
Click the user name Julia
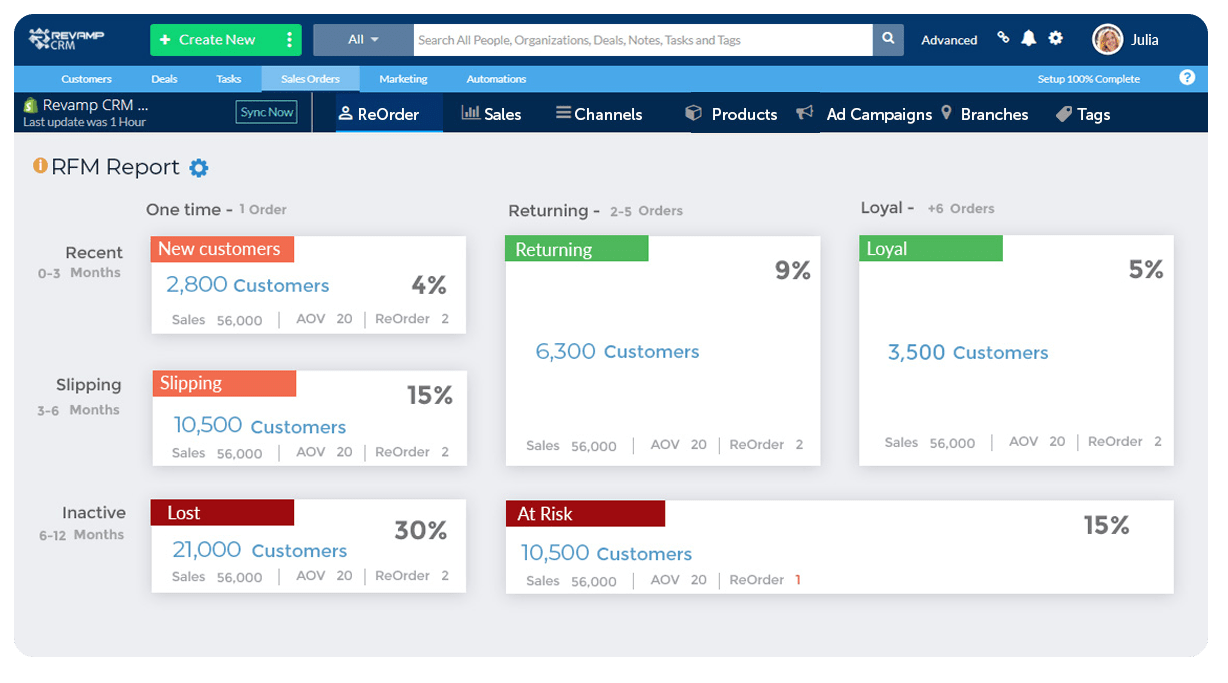point(1145,40)
